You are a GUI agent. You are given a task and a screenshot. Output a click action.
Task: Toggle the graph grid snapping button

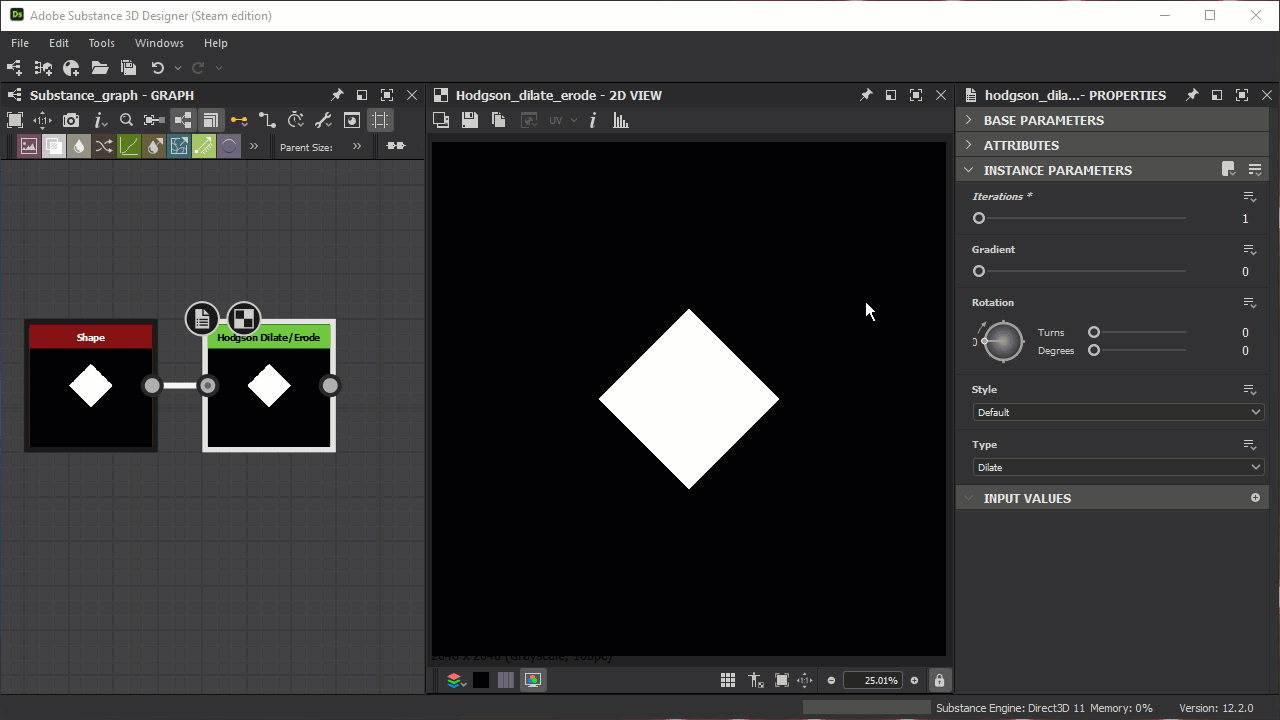tap(380, 120)
